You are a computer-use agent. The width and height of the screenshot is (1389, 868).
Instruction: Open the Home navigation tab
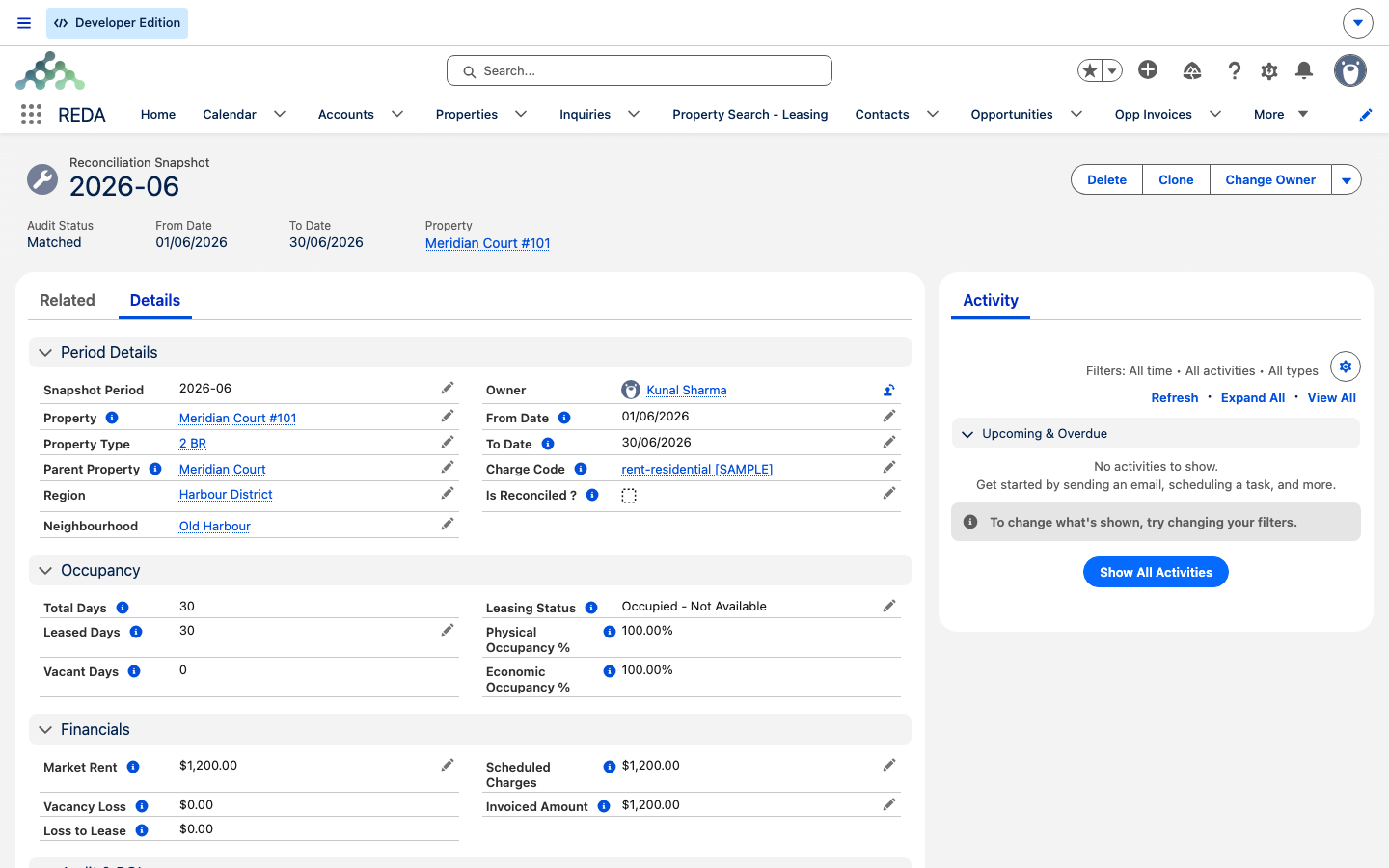[x=158, y=114]
